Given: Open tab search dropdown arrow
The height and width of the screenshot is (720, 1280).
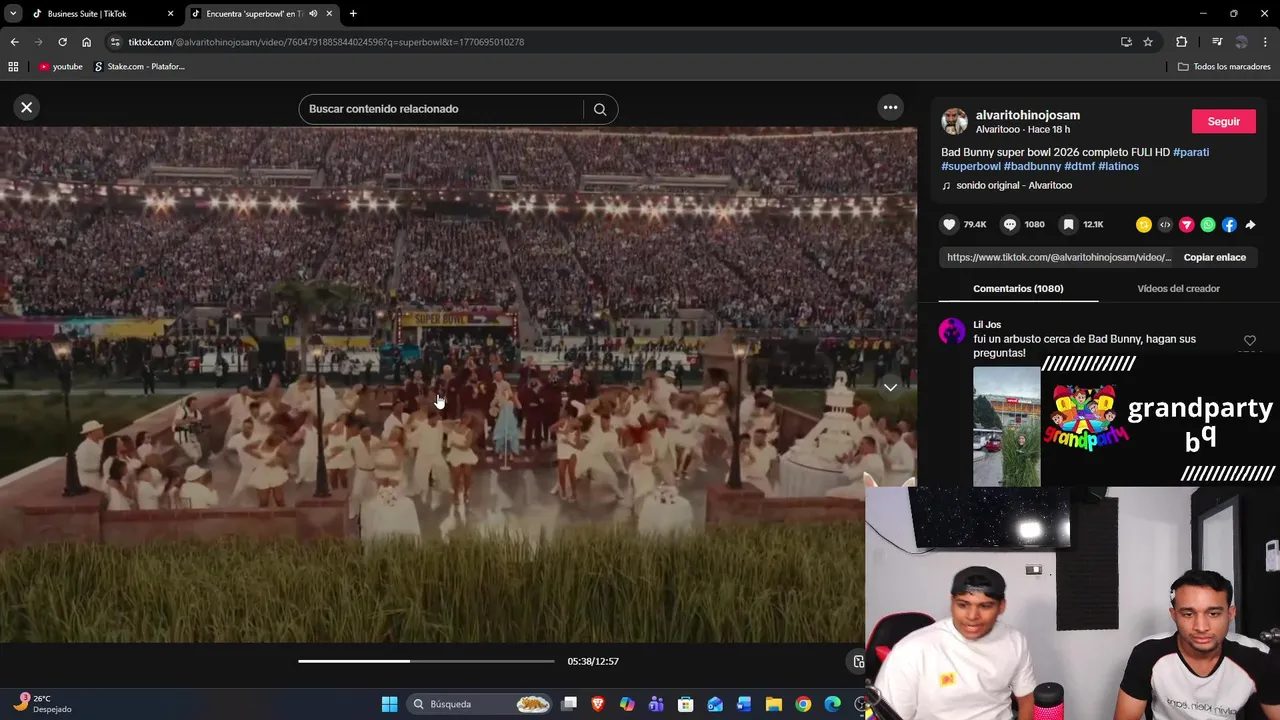Looking at the screenshot, I should point(13,14).
